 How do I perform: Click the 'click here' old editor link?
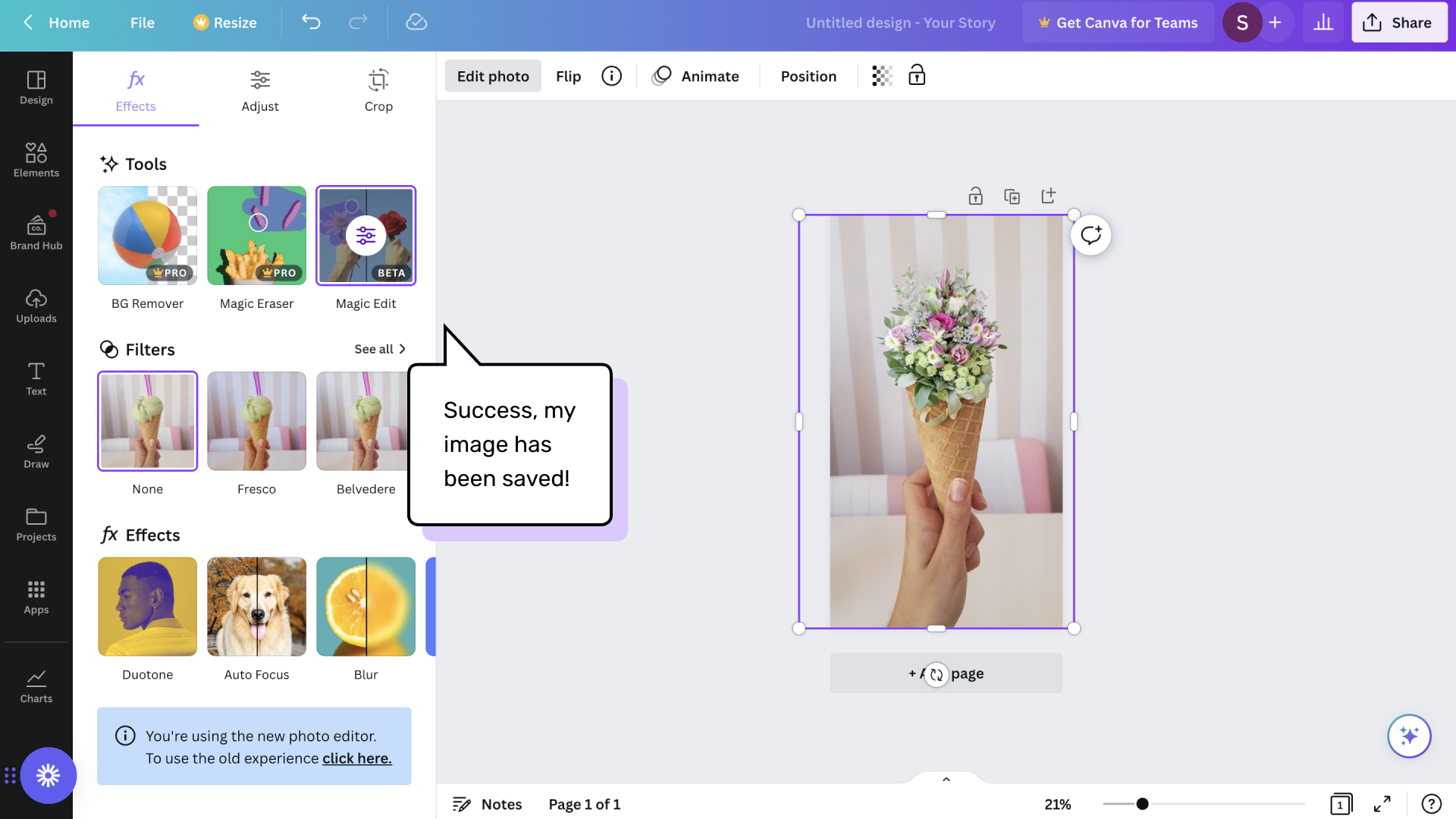pyautogui.click(x=356, y=758)
